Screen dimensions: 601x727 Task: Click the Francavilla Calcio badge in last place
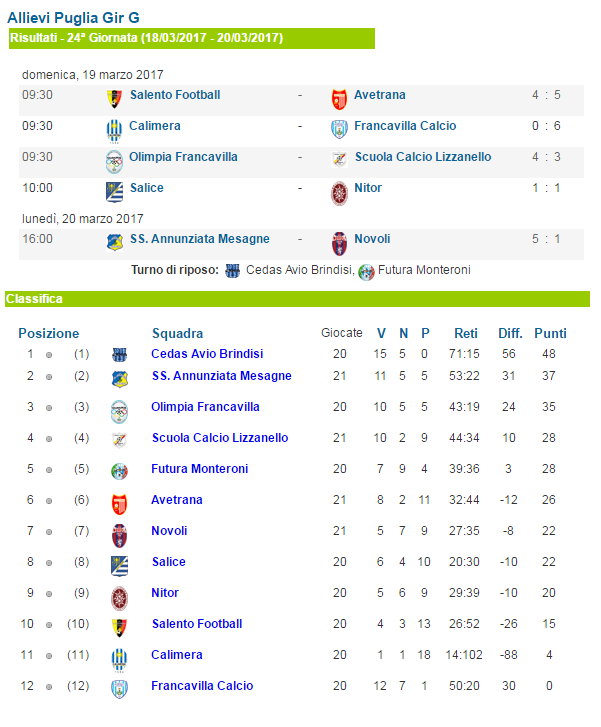[120, 689]
